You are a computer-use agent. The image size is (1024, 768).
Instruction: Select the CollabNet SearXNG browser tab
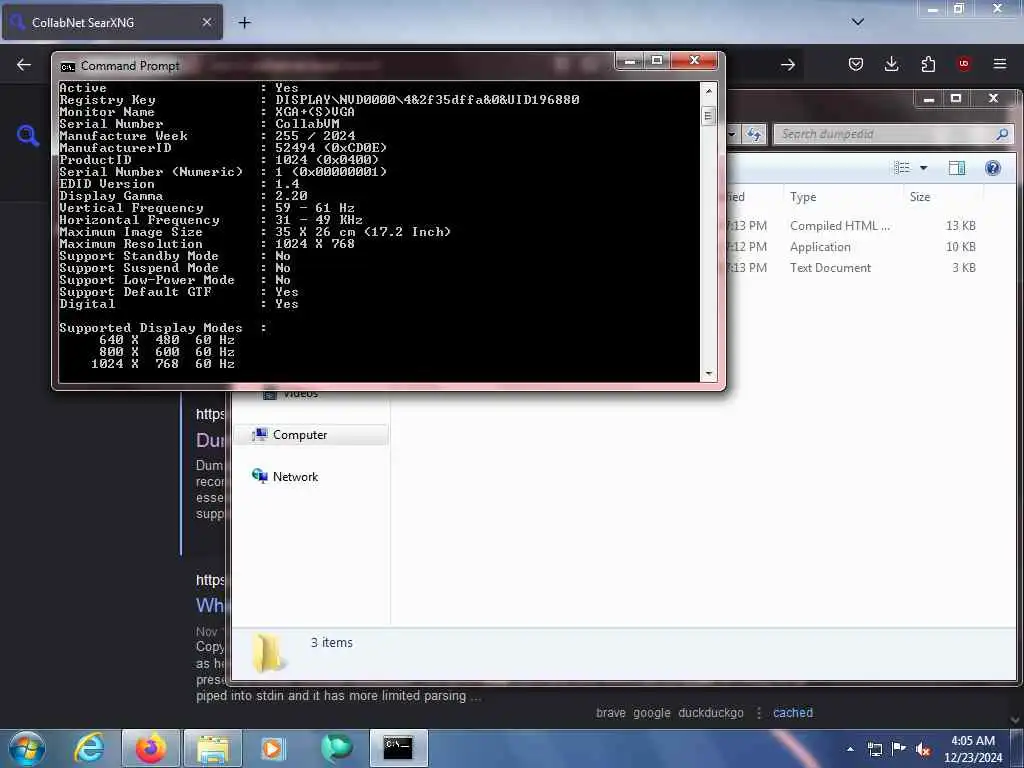[x=112, y=22]
